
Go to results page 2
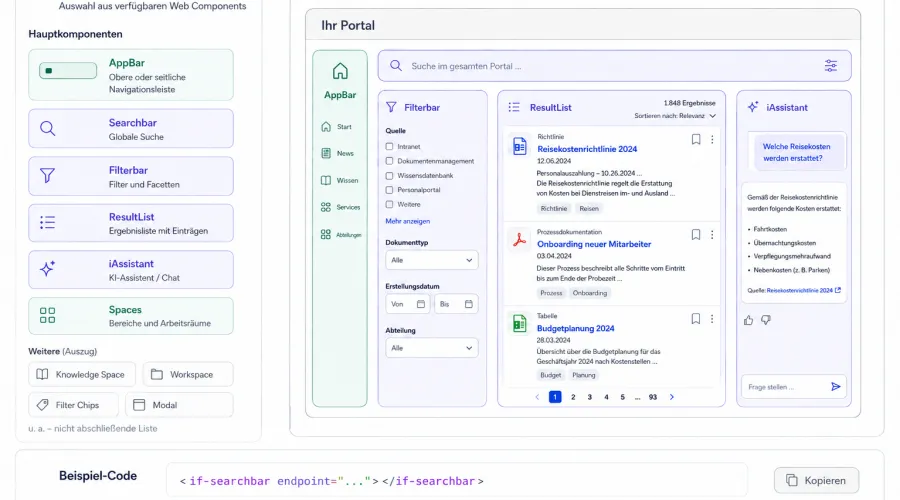(573, 397)
